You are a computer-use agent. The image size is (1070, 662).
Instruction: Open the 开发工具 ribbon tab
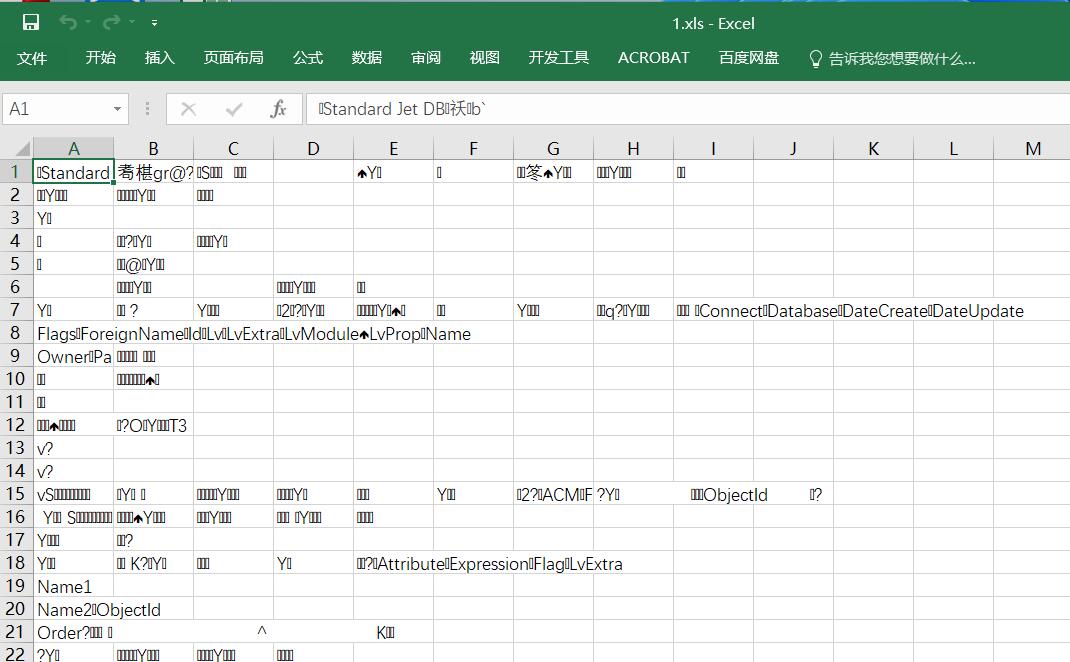click(x=559, y=58)
